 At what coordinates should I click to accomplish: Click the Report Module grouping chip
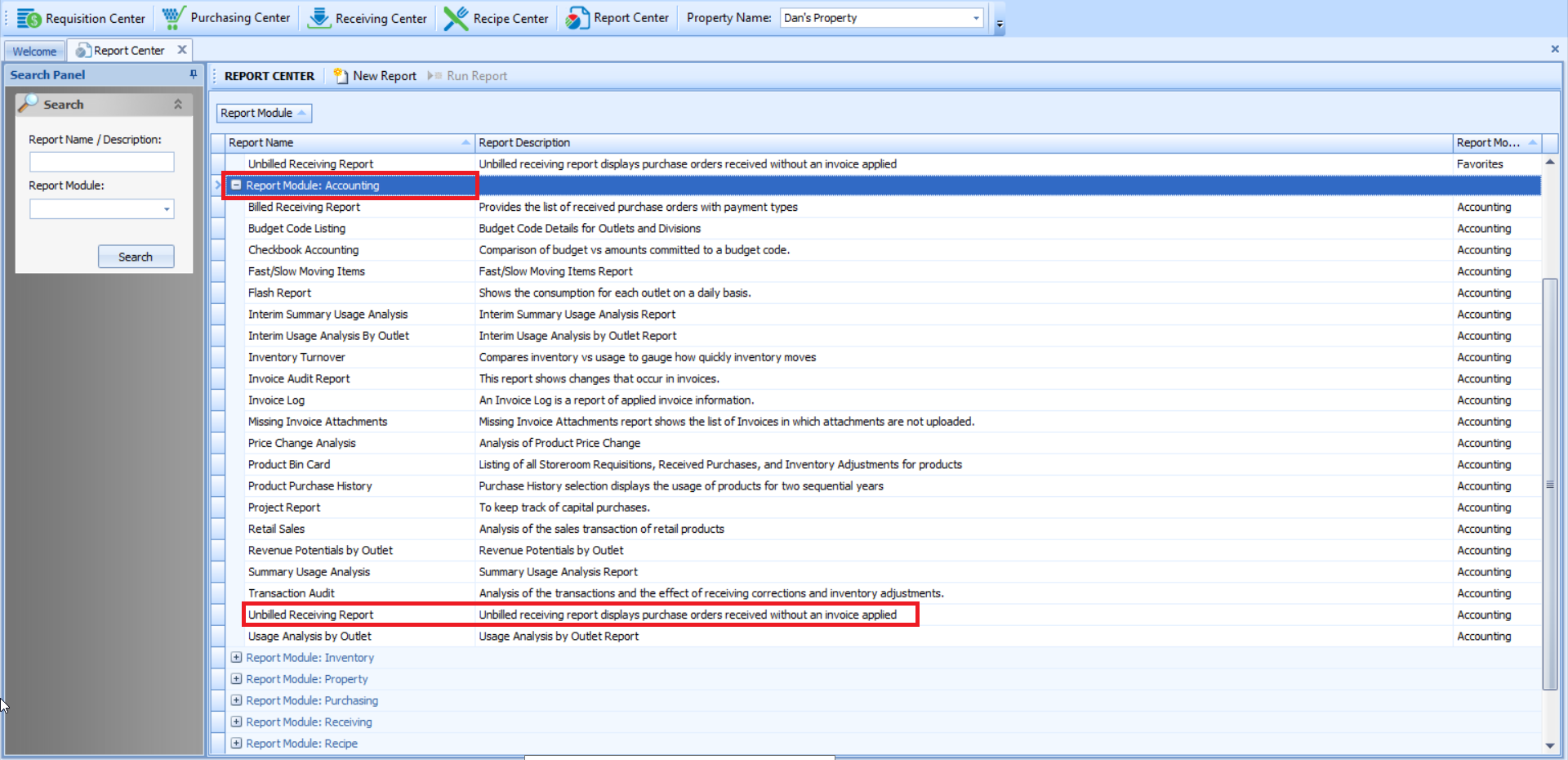point(263,113)
